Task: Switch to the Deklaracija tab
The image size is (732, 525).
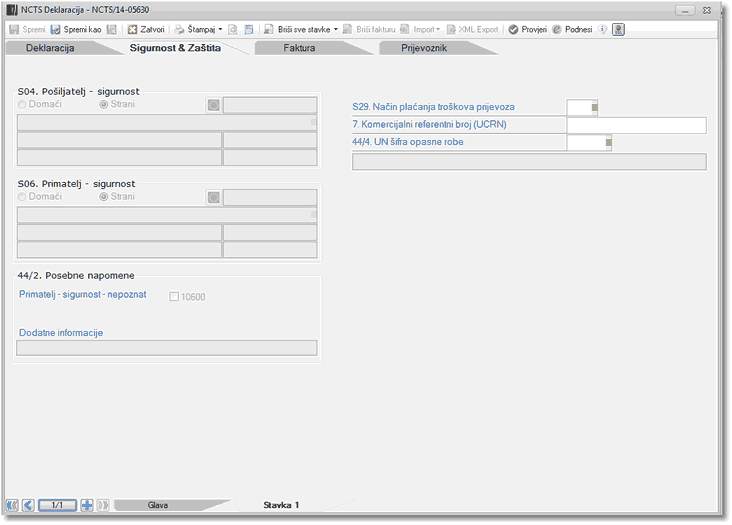Action: pyautogui.click(x=50, y=48)
